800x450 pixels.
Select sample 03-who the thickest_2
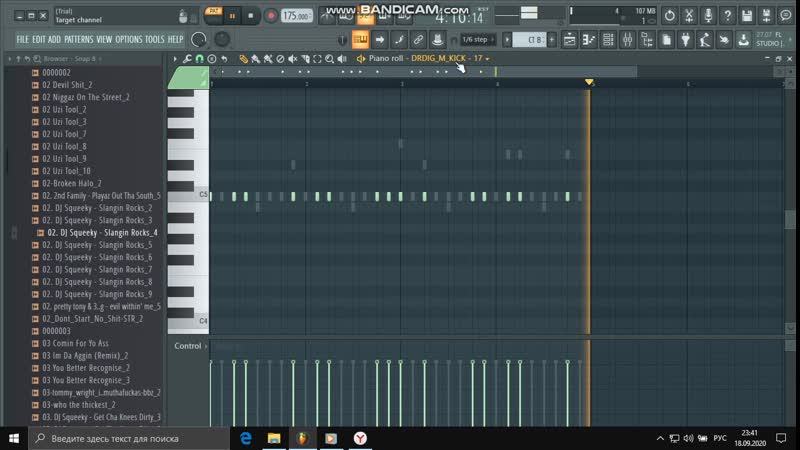pos(79,405)
